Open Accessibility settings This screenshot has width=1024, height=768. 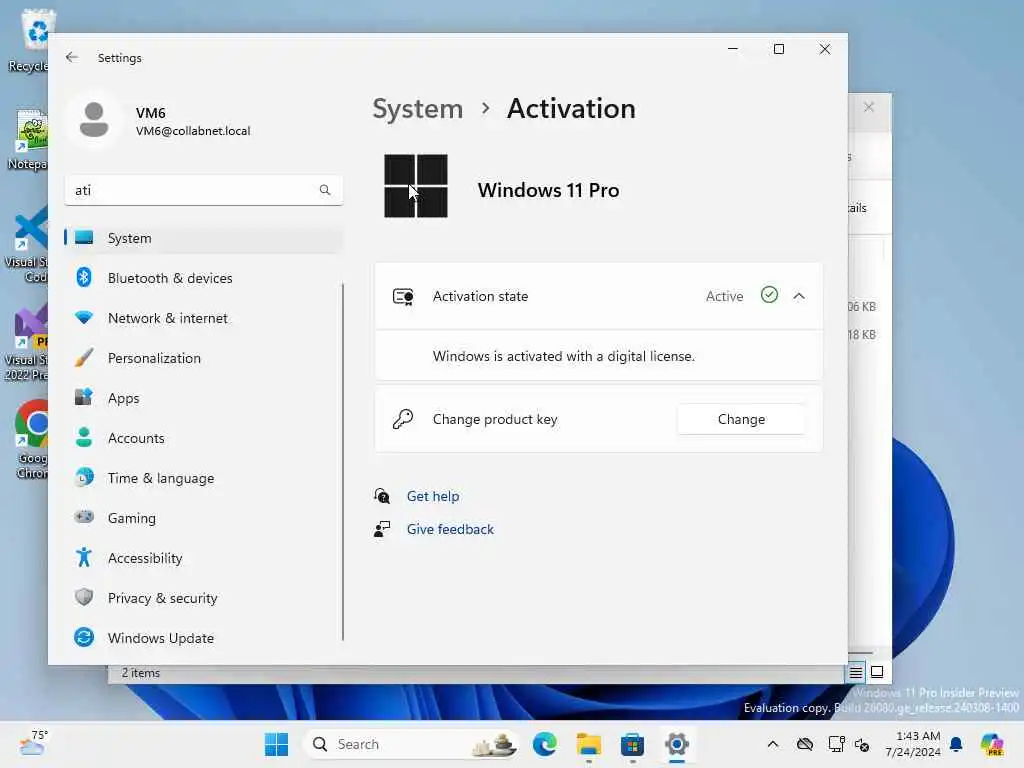tap(203, 558)
